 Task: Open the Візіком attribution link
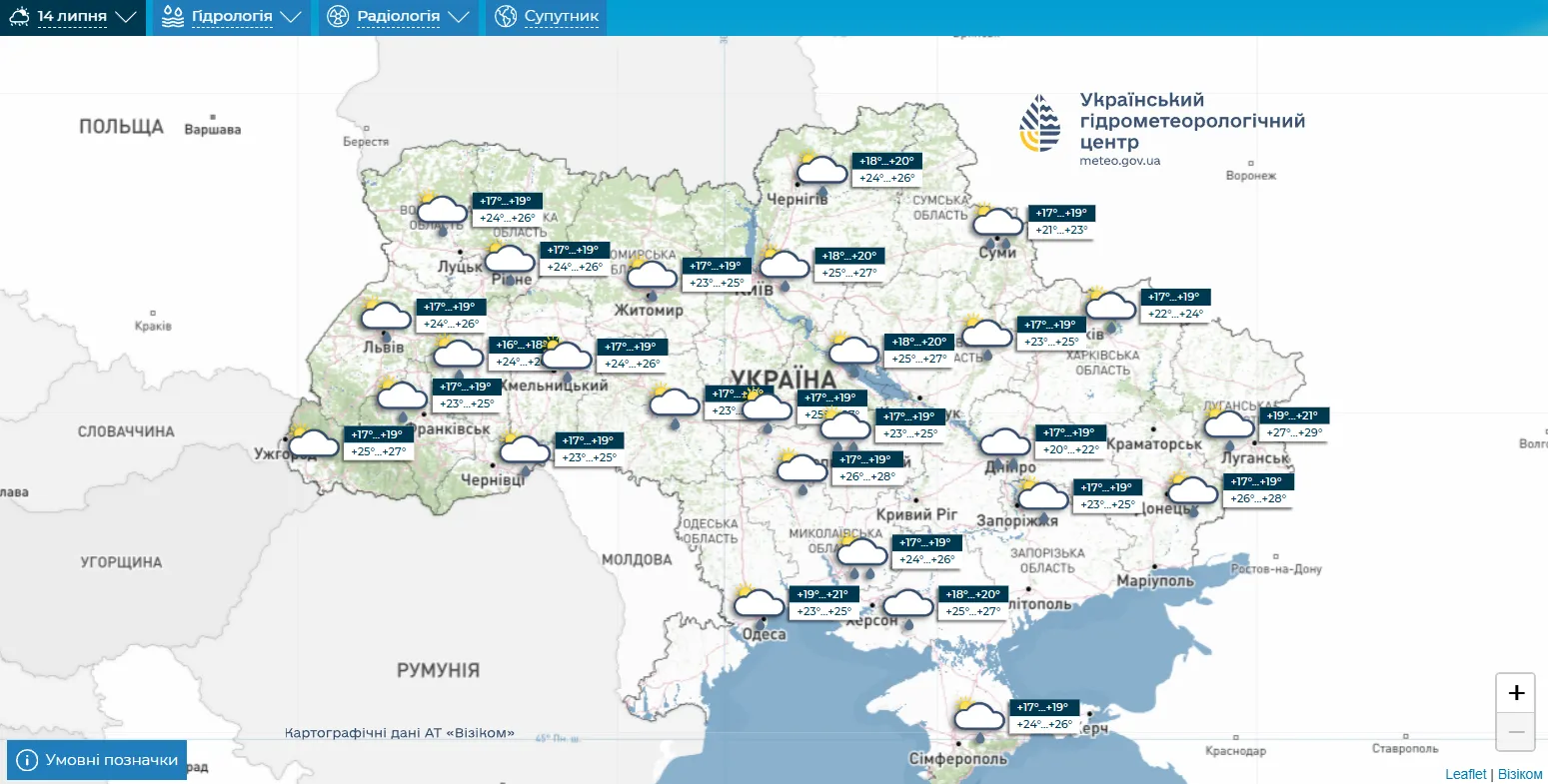1520,774
